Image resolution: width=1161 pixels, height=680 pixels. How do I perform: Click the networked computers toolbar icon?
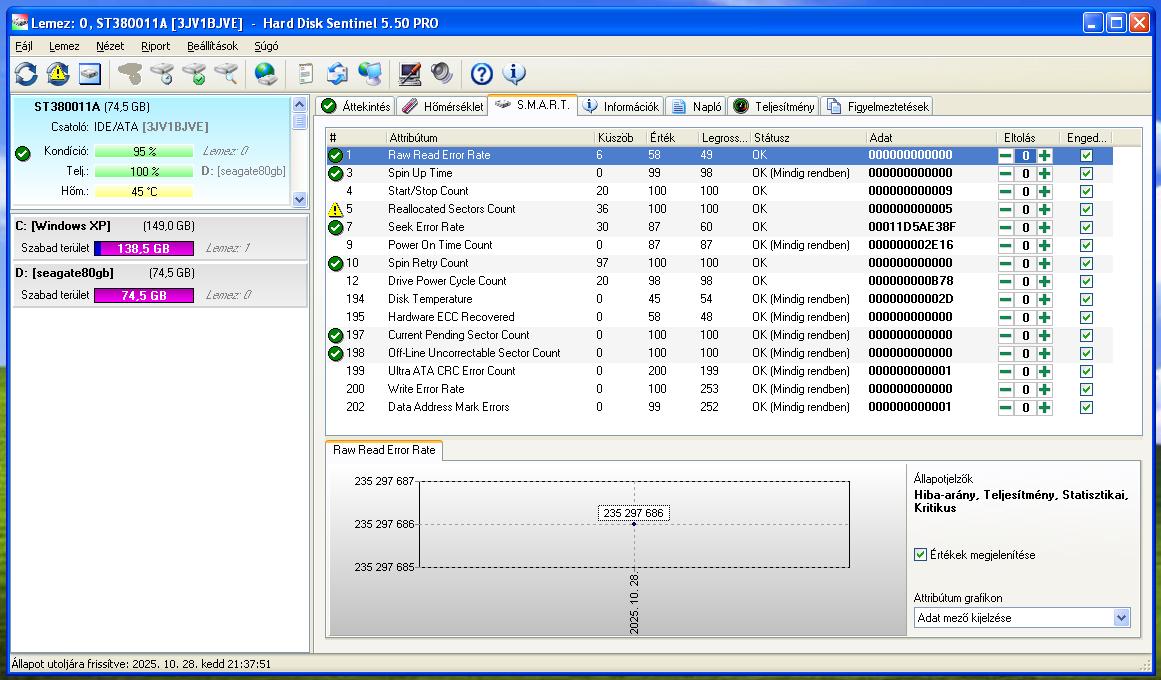pos(369,73)
